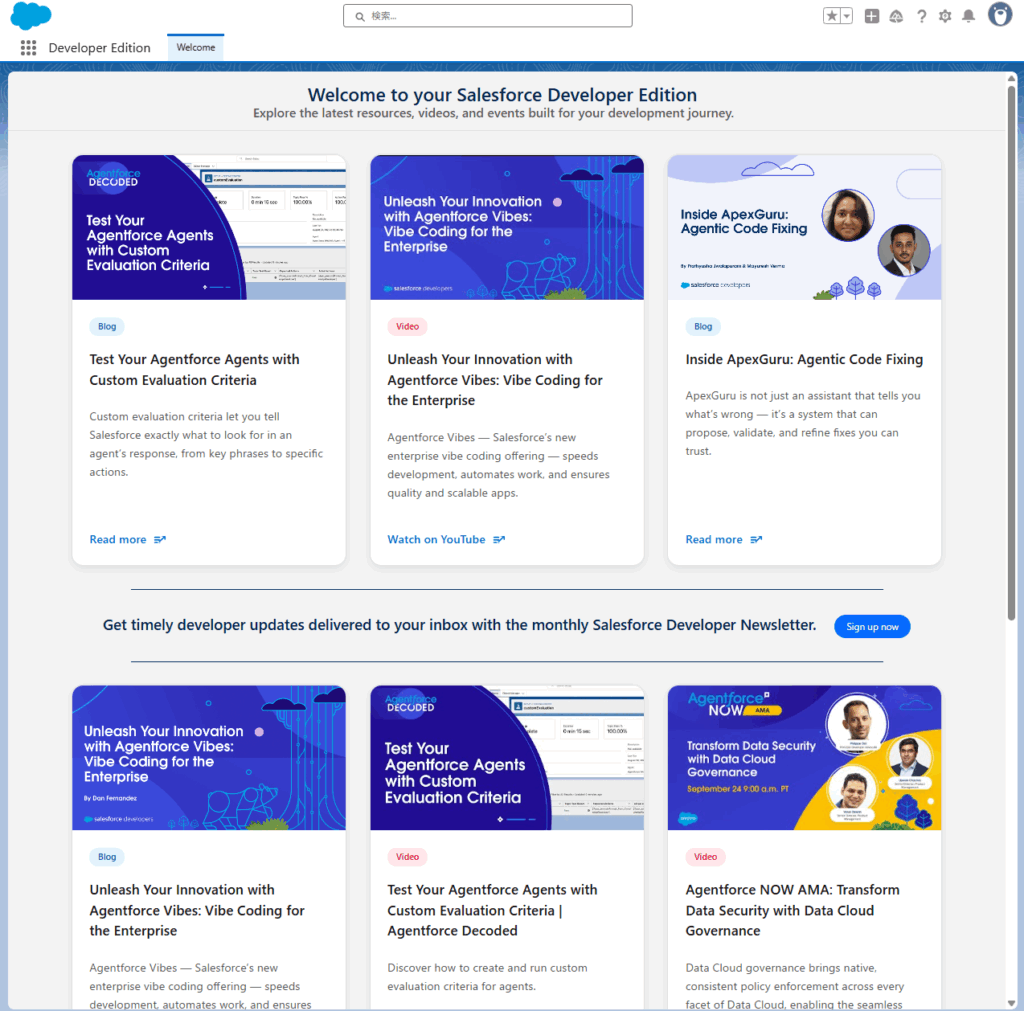Open the Help question mark icon
This screenshot has height=1011, width=1024.
921,16
